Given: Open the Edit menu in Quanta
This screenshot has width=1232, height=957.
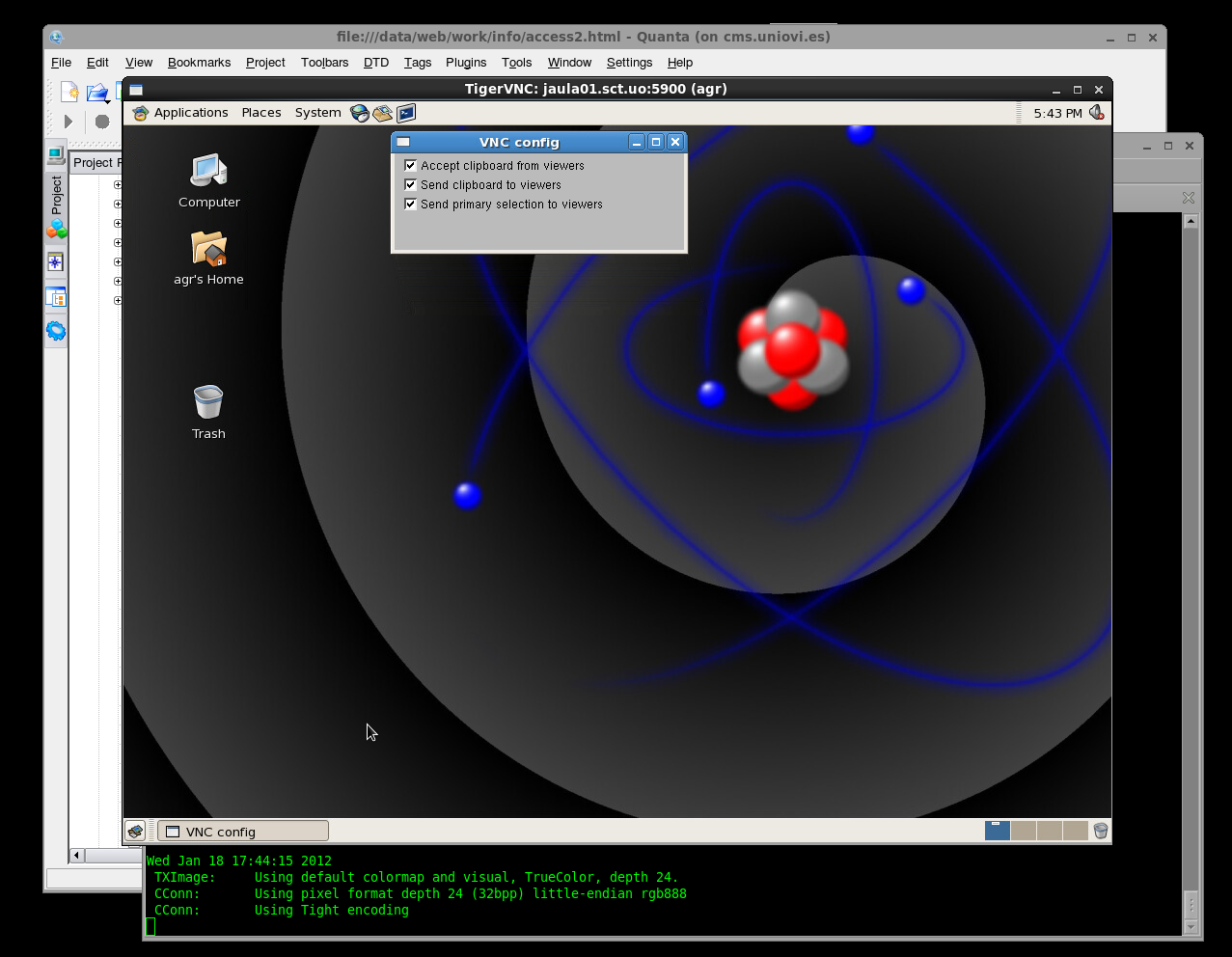Looking at the screenshot, I should pyautogui.click(x=97, y=63).
